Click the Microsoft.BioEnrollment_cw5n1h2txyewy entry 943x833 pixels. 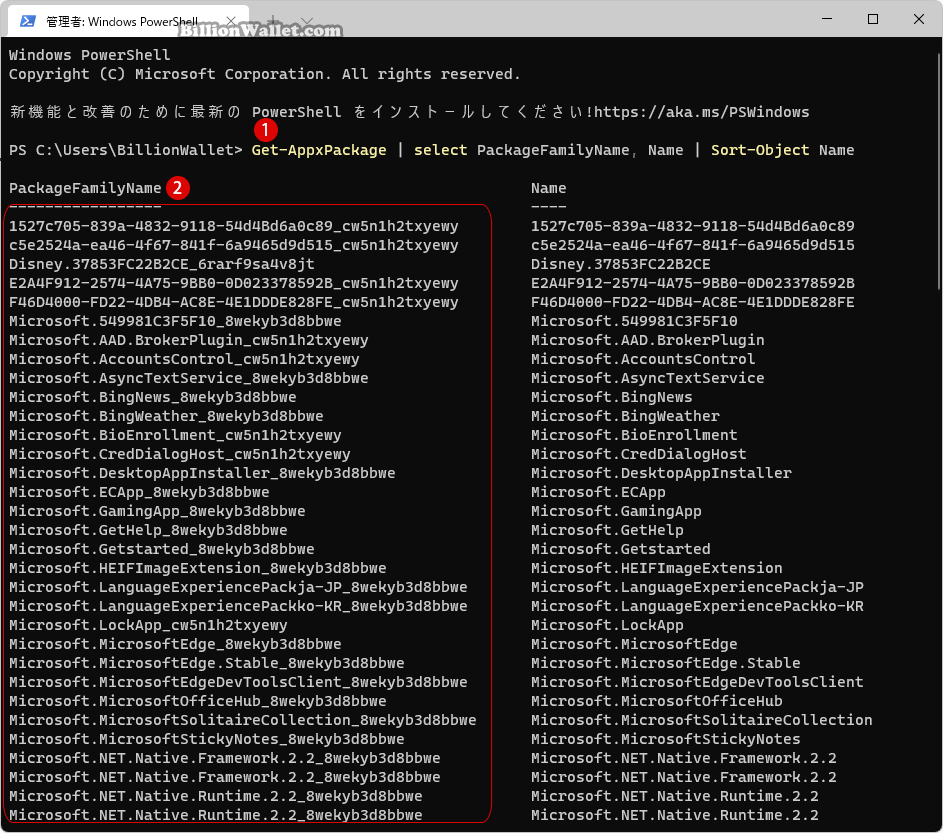click(175, 435)
